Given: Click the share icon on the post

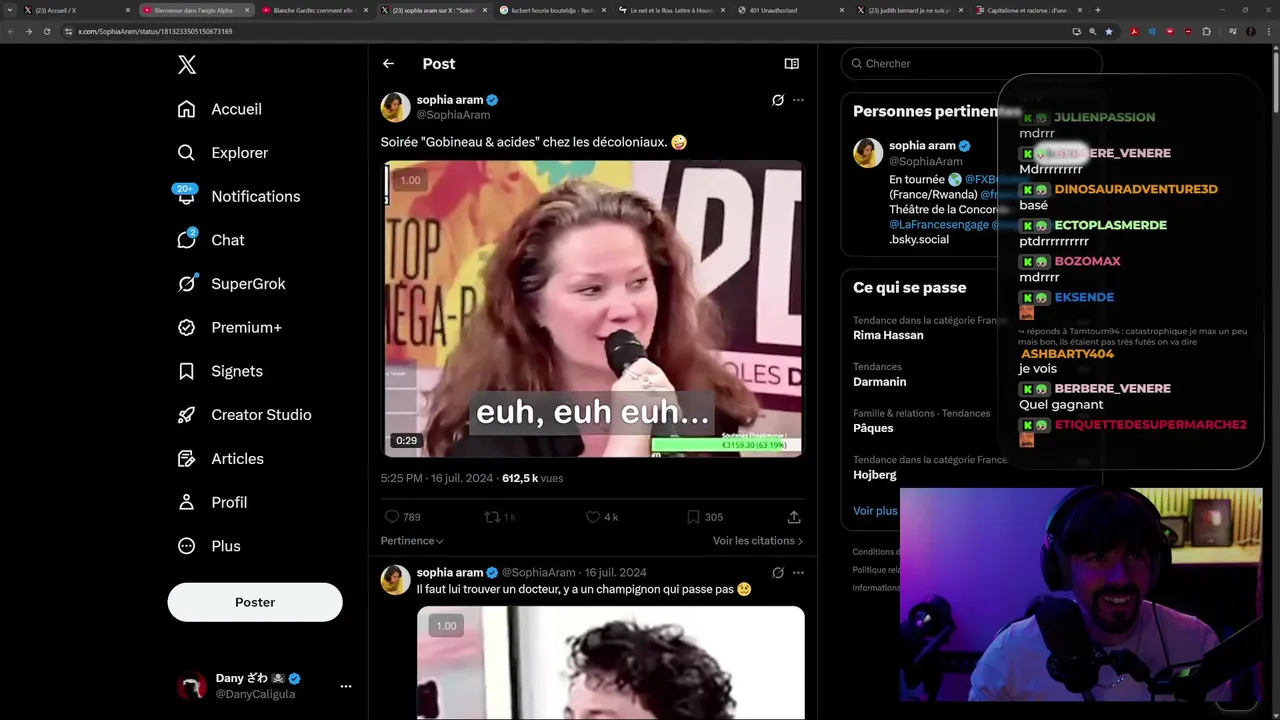Looking at the screenshot, I should [794, 517].
